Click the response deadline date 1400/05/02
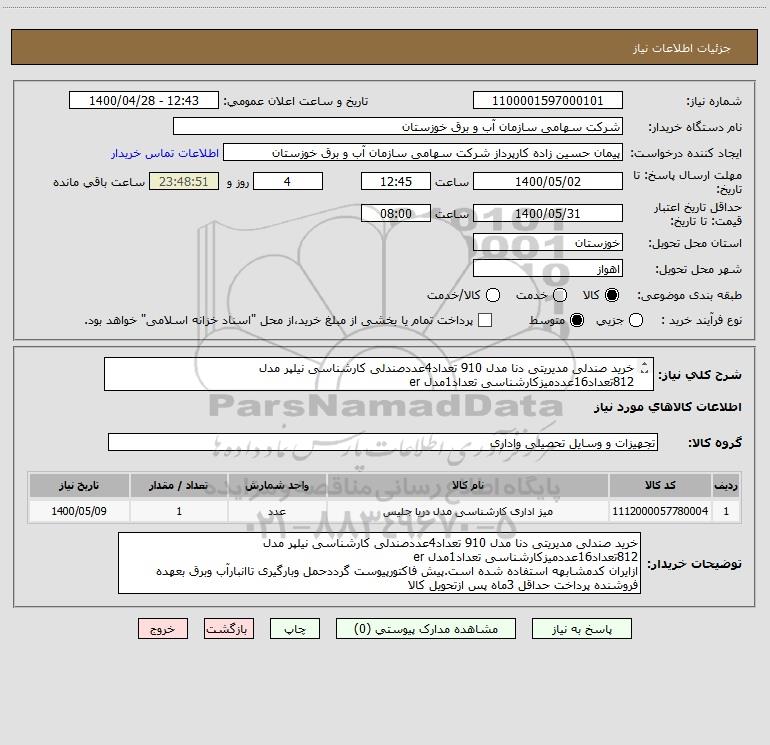The height and width of the screenshot is (745, 770). click(548, 181)
